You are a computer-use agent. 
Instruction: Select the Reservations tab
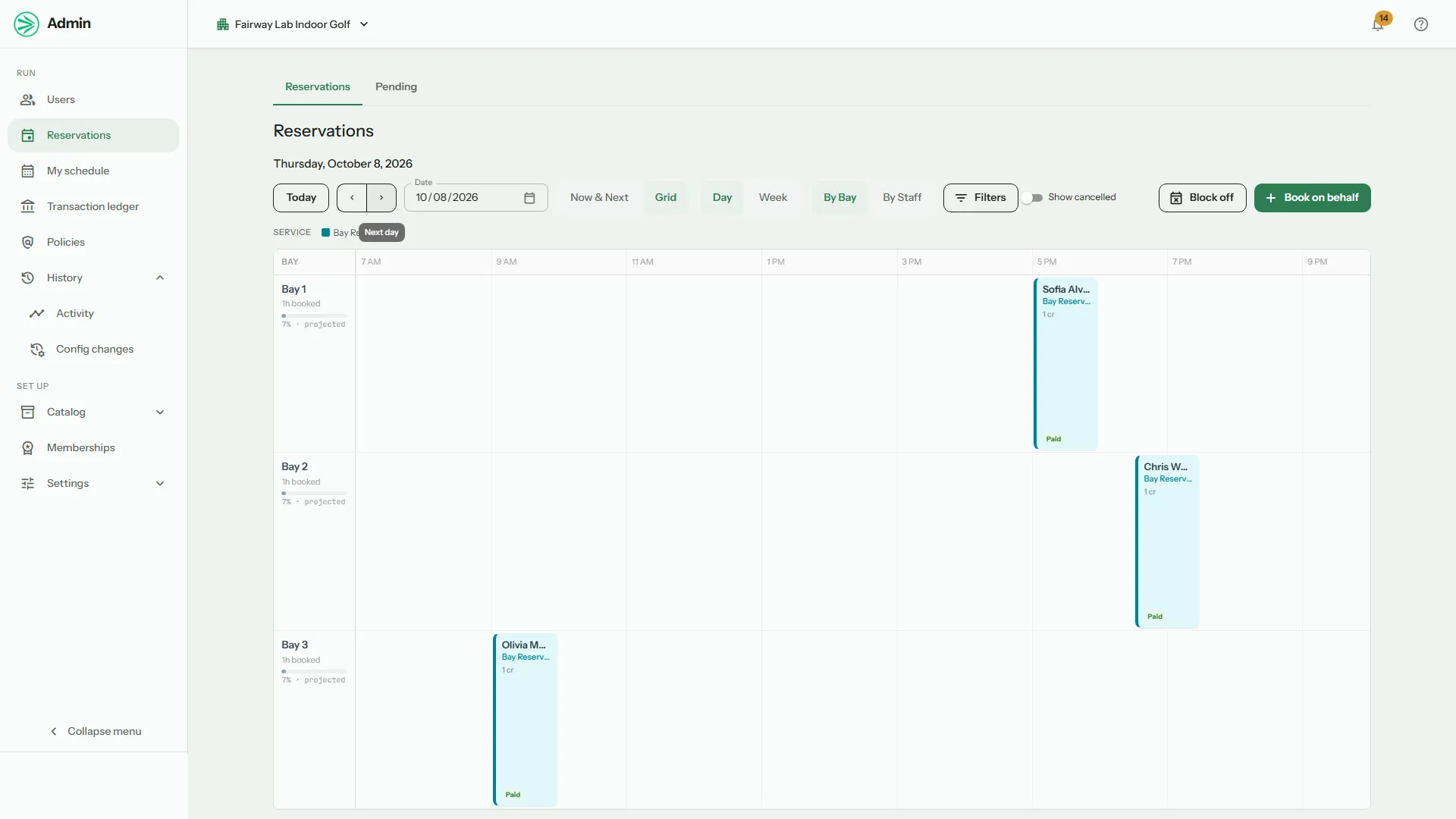318,86
